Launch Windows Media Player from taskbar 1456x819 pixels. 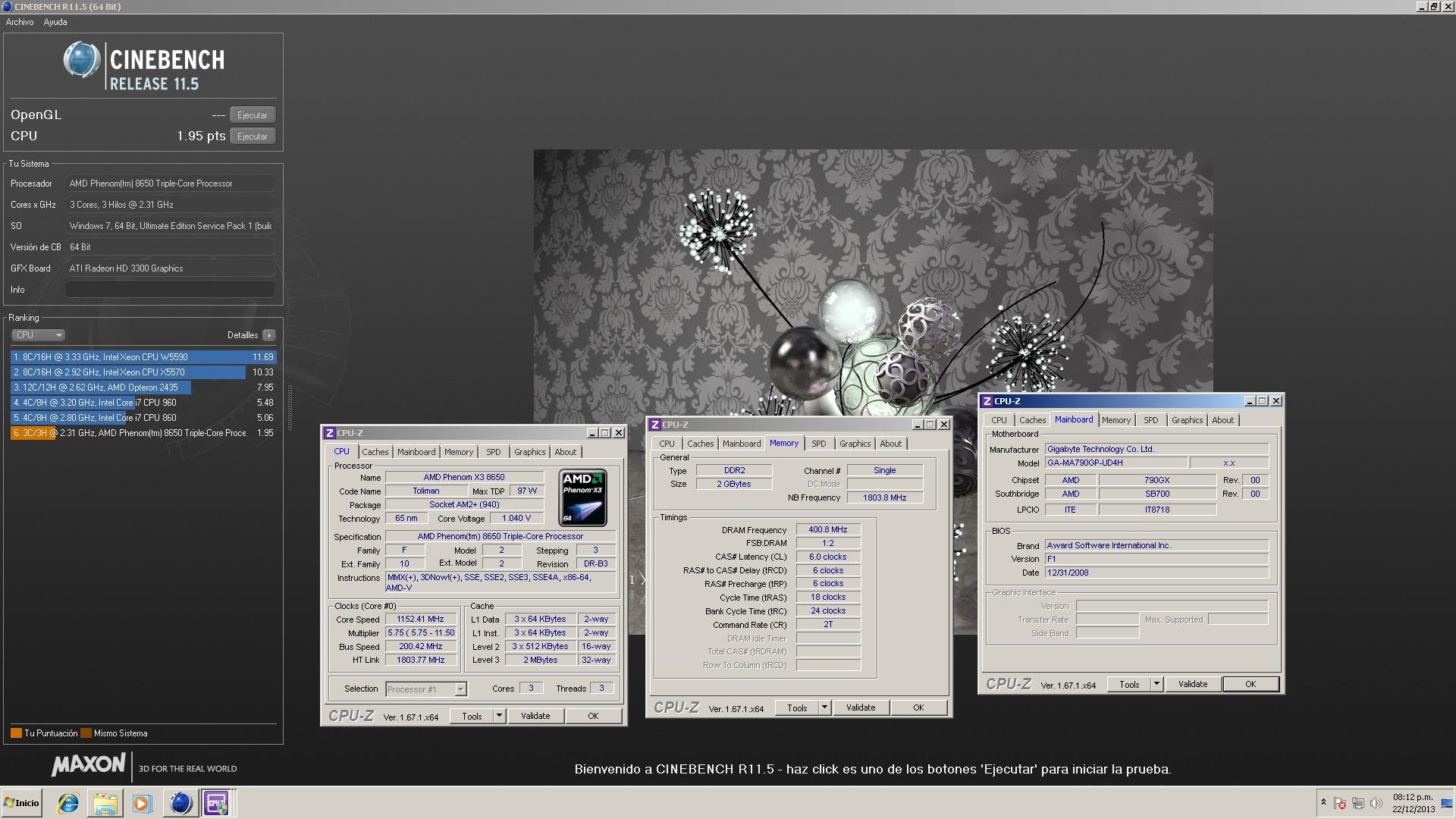(x=142, y=803)
